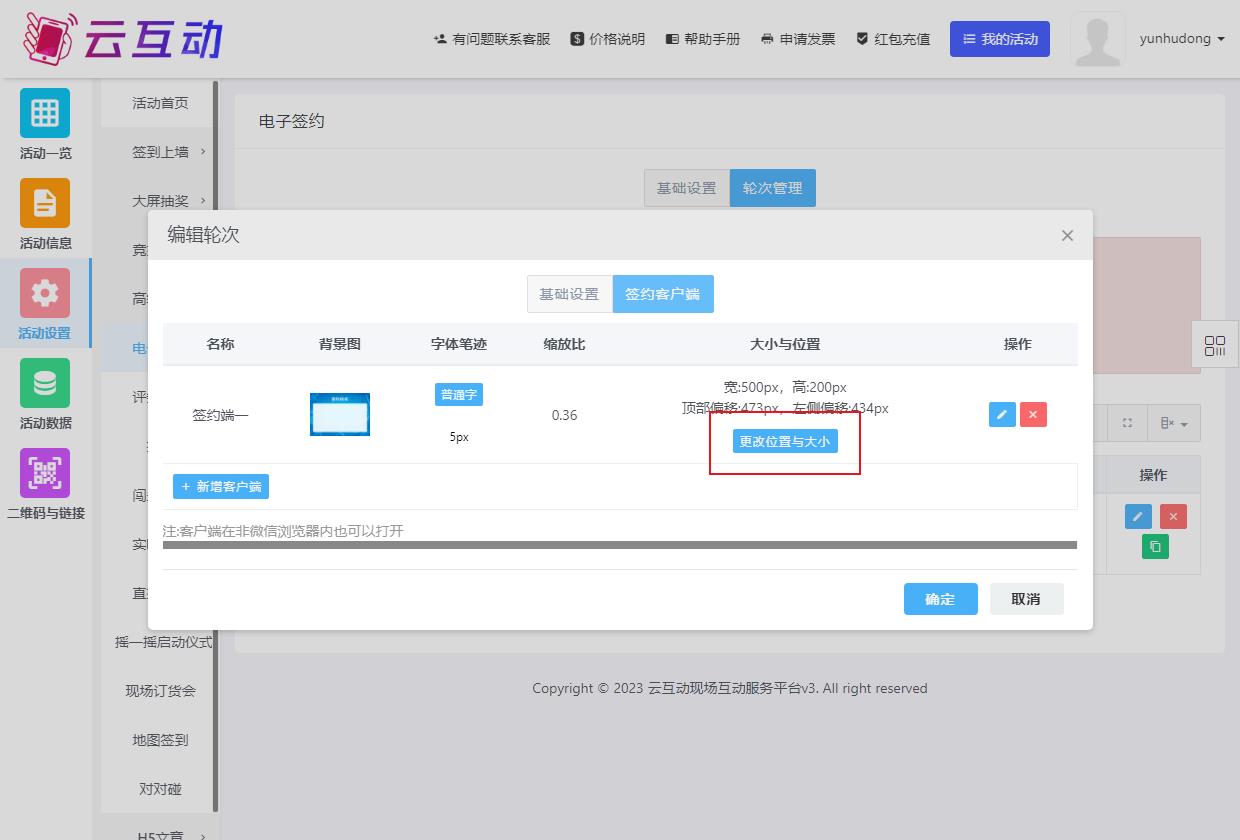Open 现场订货会 in sidebar

pos(160,691)
